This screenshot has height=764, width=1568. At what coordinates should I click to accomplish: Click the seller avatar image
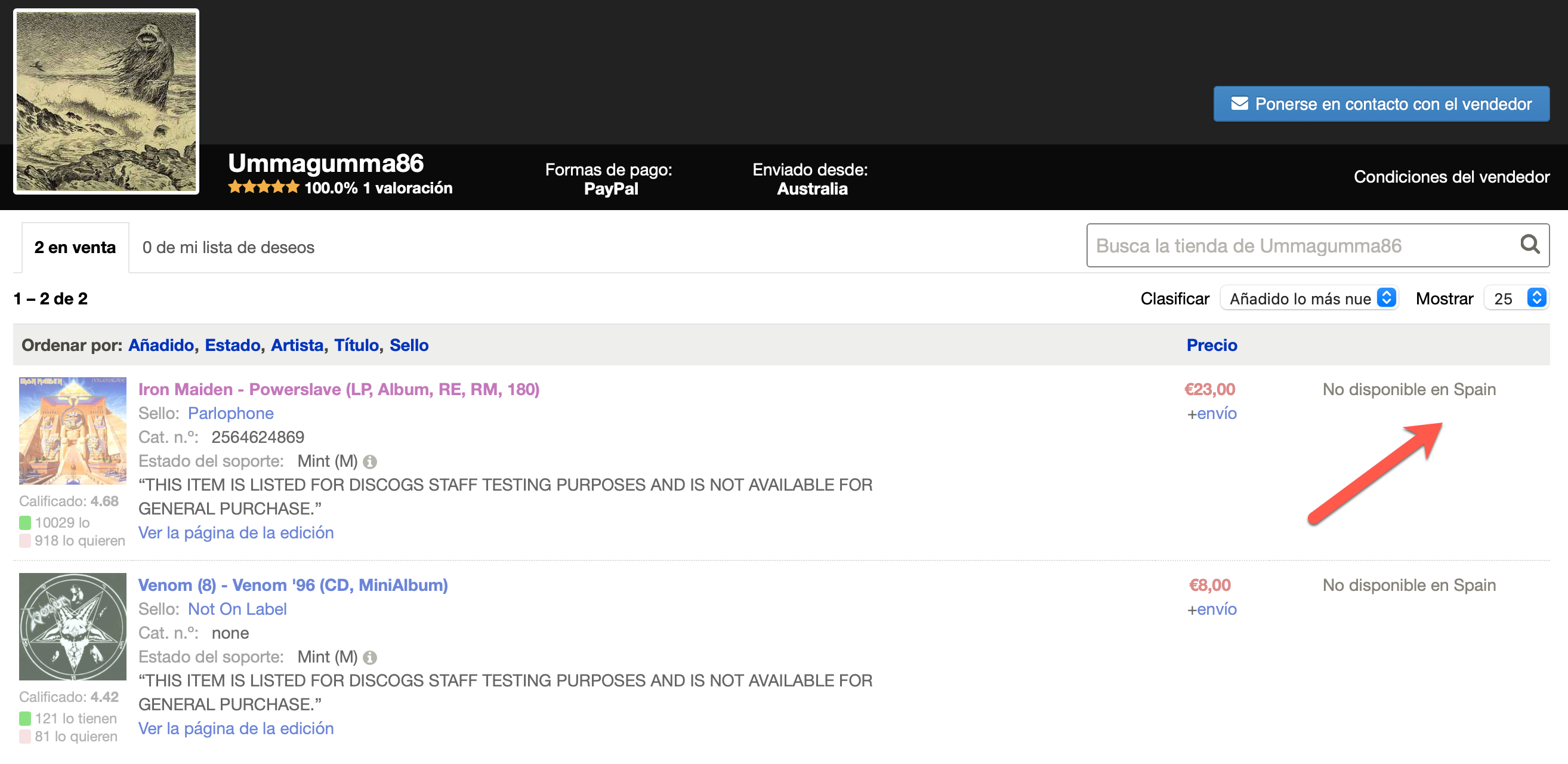point(107,101)
